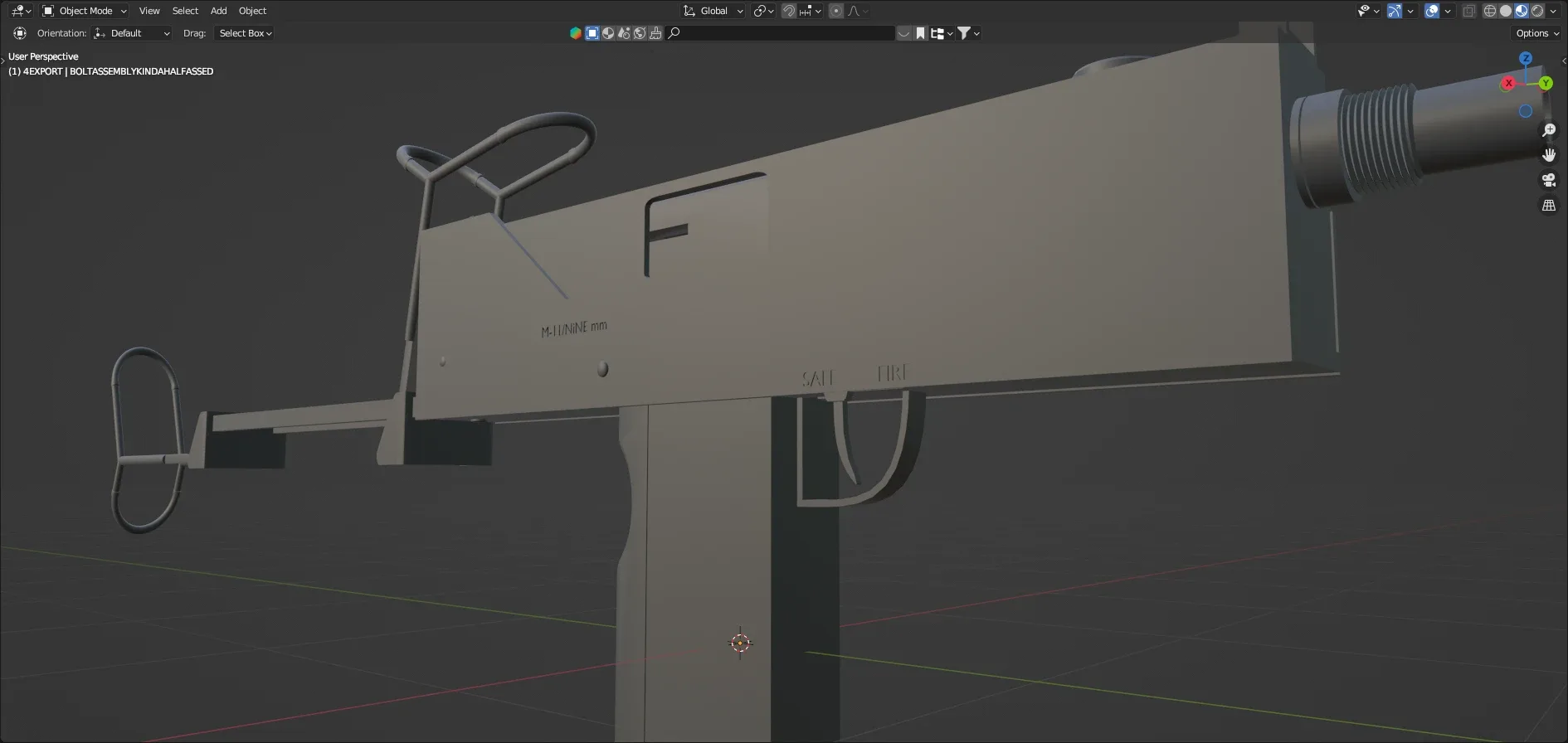The height and width of the screenshot is (743, 1568).
Task: Click the colorful hexagon material icon
Action: [x=575, y=33]
